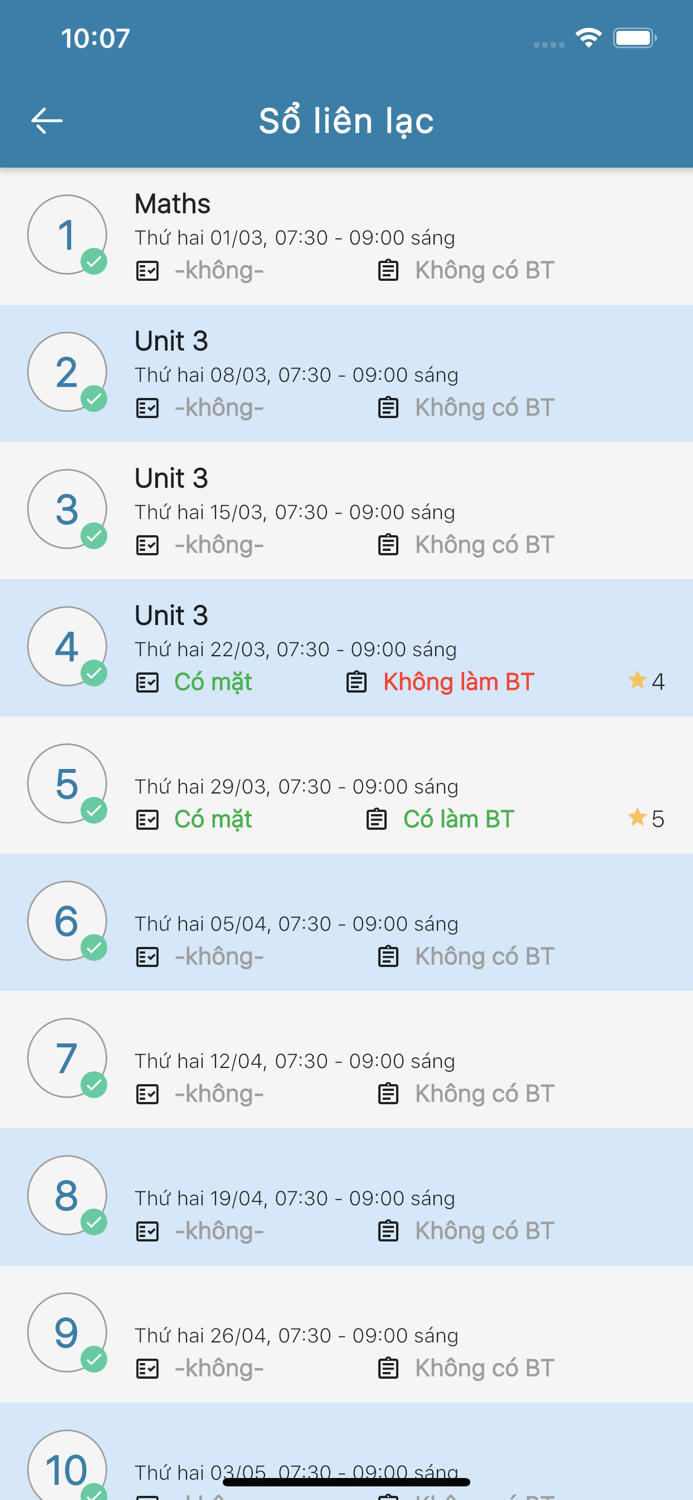The image size is (693, 1500).
Task: Tap green checkmark badge on lesson 6
Action: (x=94, y=947)
